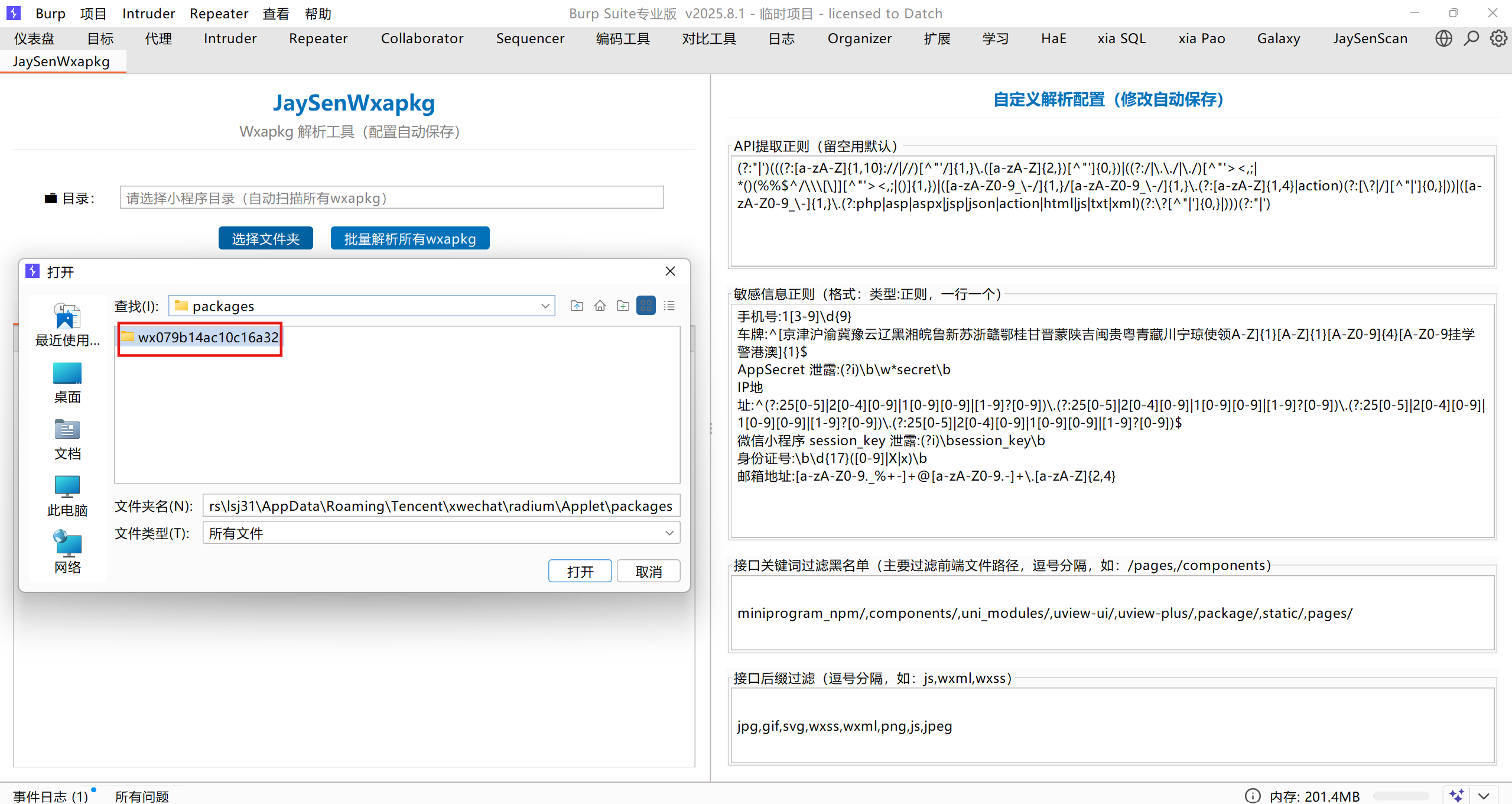
Task: Open the file type dropdown
Action: point(669,533)
